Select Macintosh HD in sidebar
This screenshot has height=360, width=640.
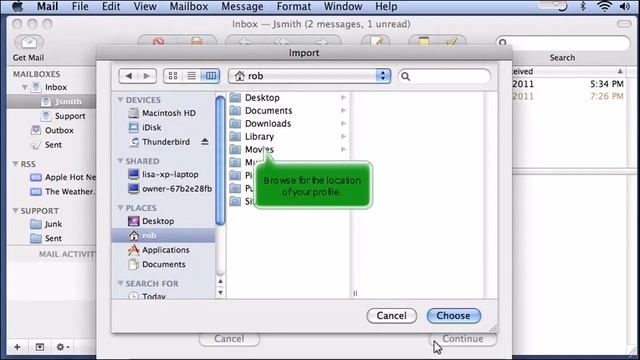point(163,113)
